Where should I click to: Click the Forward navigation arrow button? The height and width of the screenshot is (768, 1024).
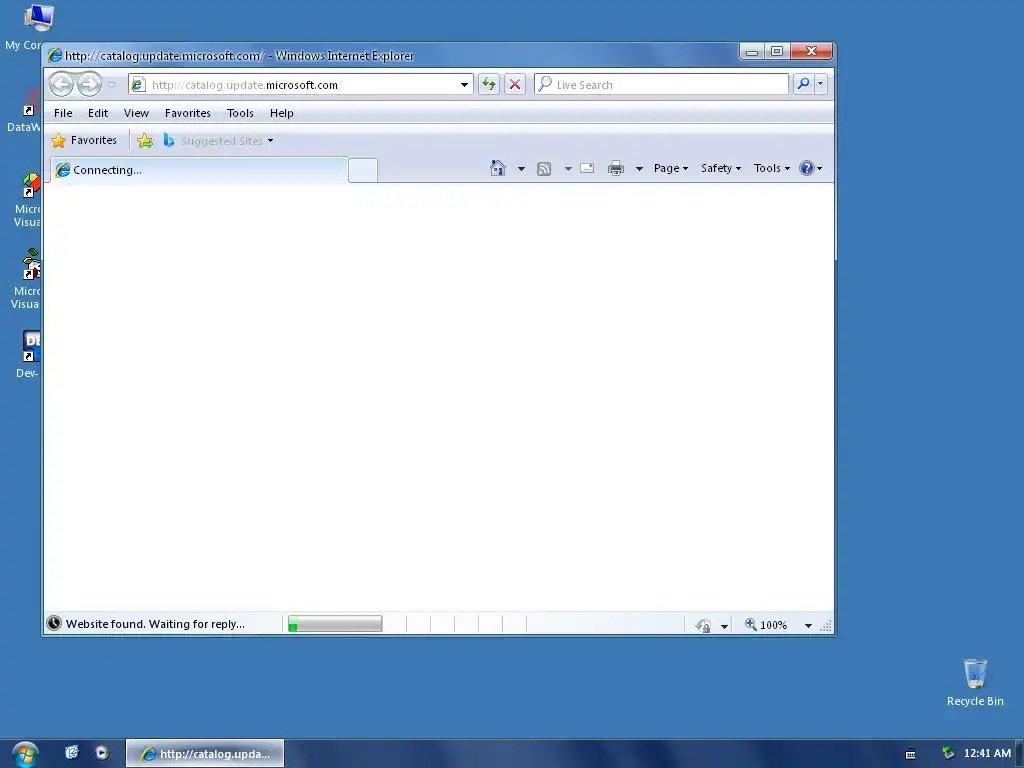(89, 84)
